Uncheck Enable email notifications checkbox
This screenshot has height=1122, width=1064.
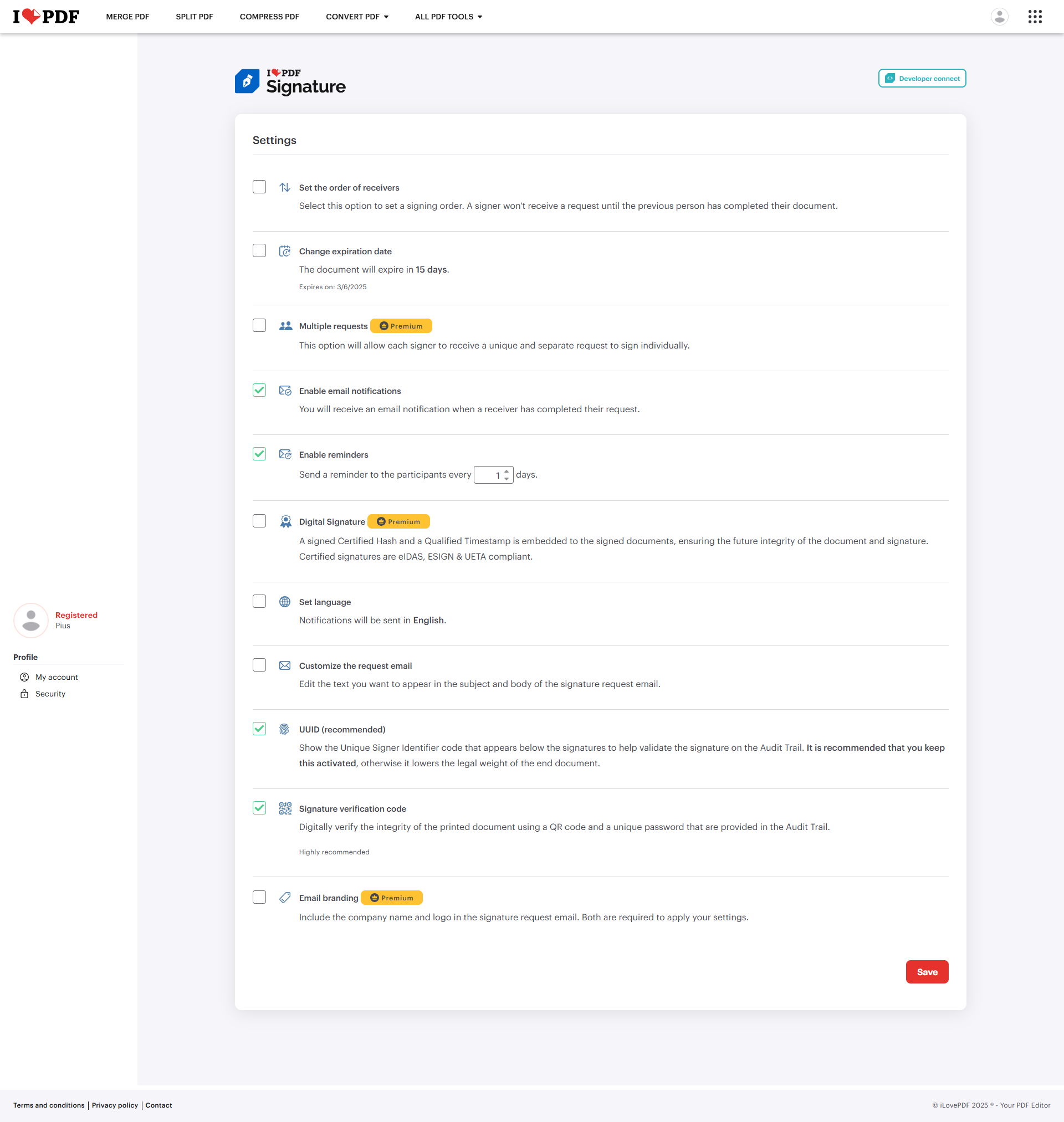click(259, 390)
